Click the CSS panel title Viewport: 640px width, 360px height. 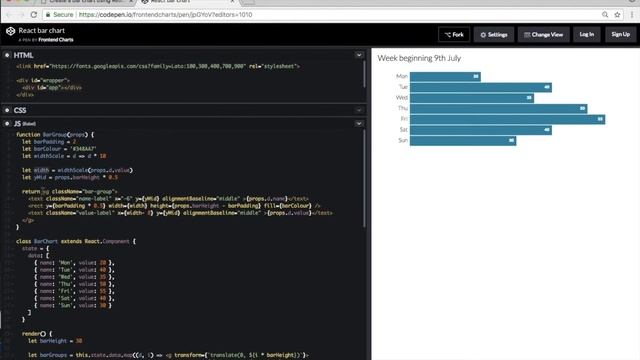click(20, 110)
